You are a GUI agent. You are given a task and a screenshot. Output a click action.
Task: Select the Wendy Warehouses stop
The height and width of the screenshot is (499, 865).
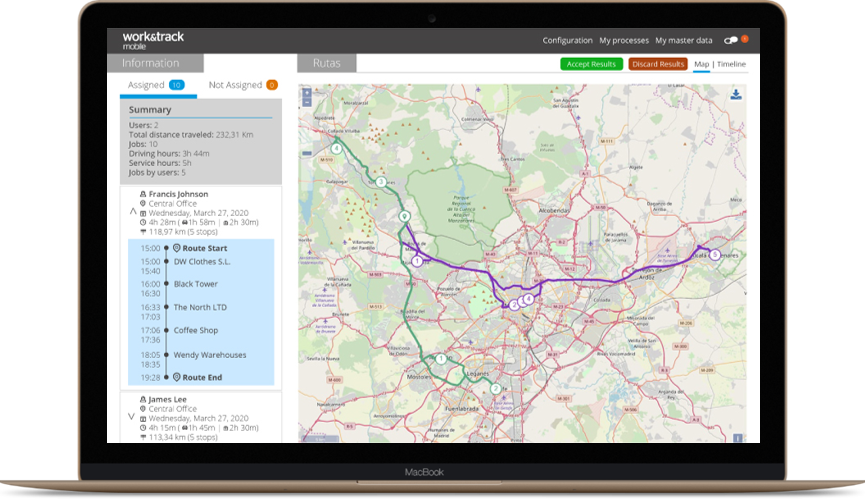tap(210, 355)
